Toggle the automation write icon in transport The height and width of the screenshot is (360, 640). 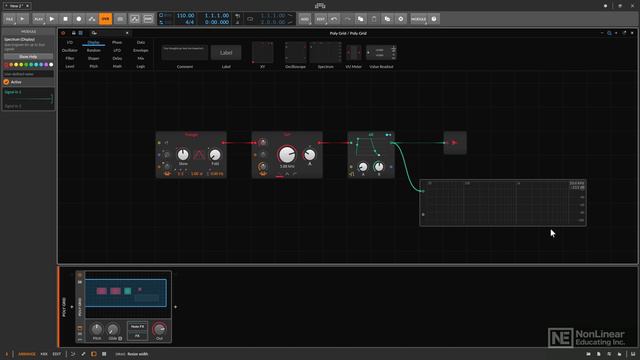click(92, 19)
